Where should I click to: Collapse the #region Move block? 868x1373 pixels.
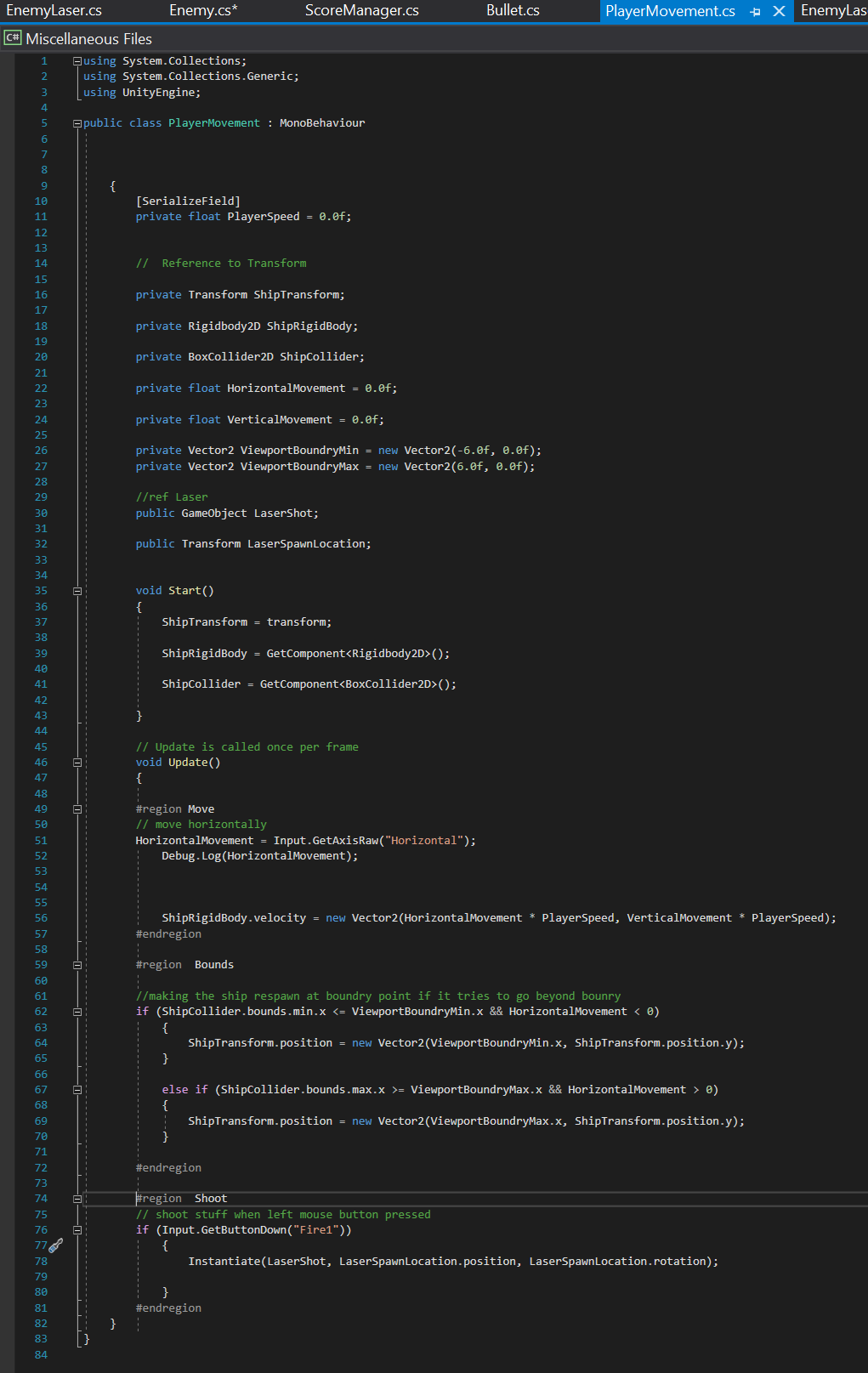click(77, 809)
